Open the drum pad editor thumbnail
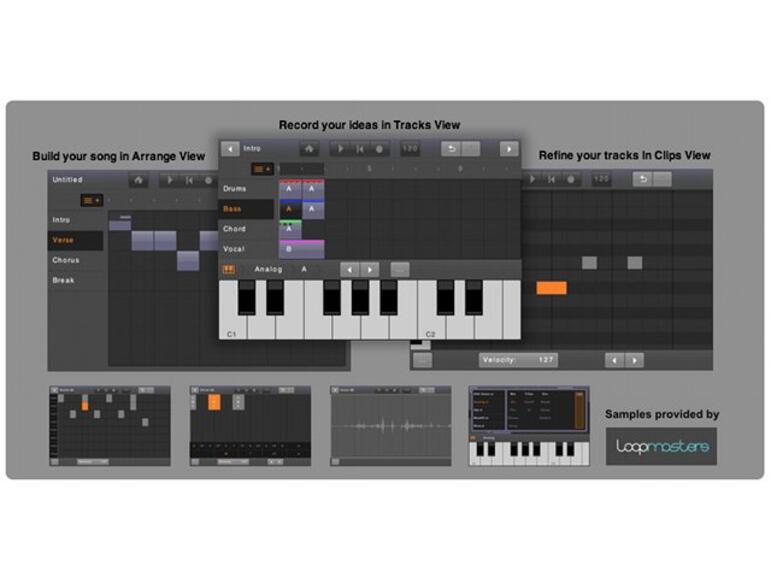The height and width of the screenshot is (578, 770). point(250,426)
